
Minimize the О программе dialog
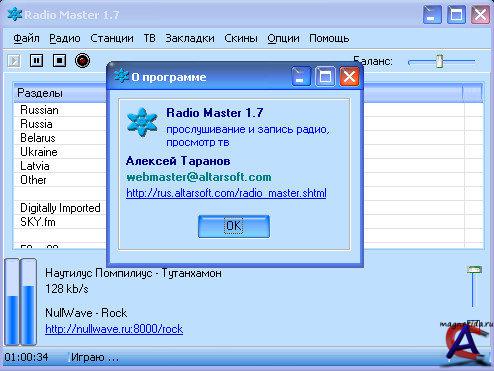coord(301,76)
